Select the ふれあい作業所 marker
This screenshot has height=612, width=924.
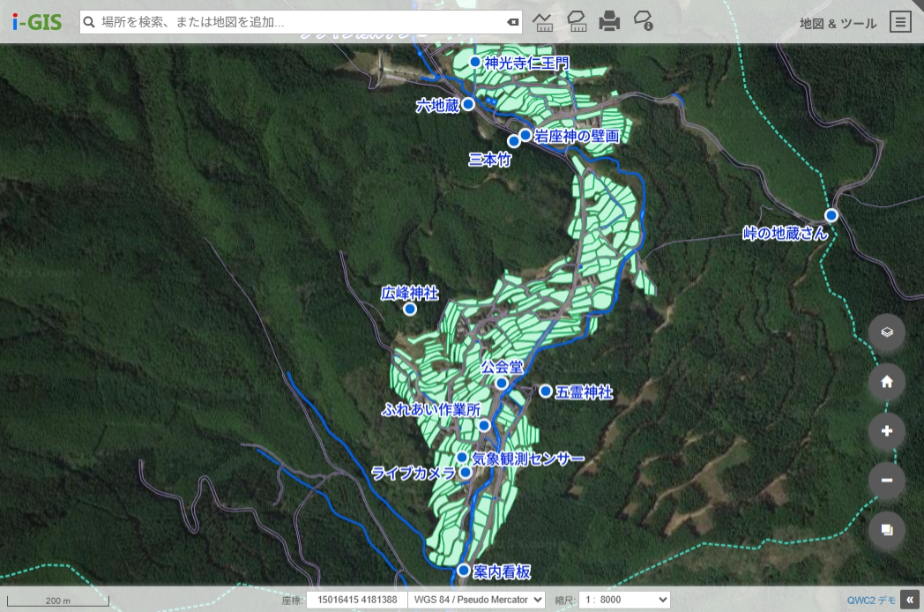pyautogui.click(x=484, y=425)
